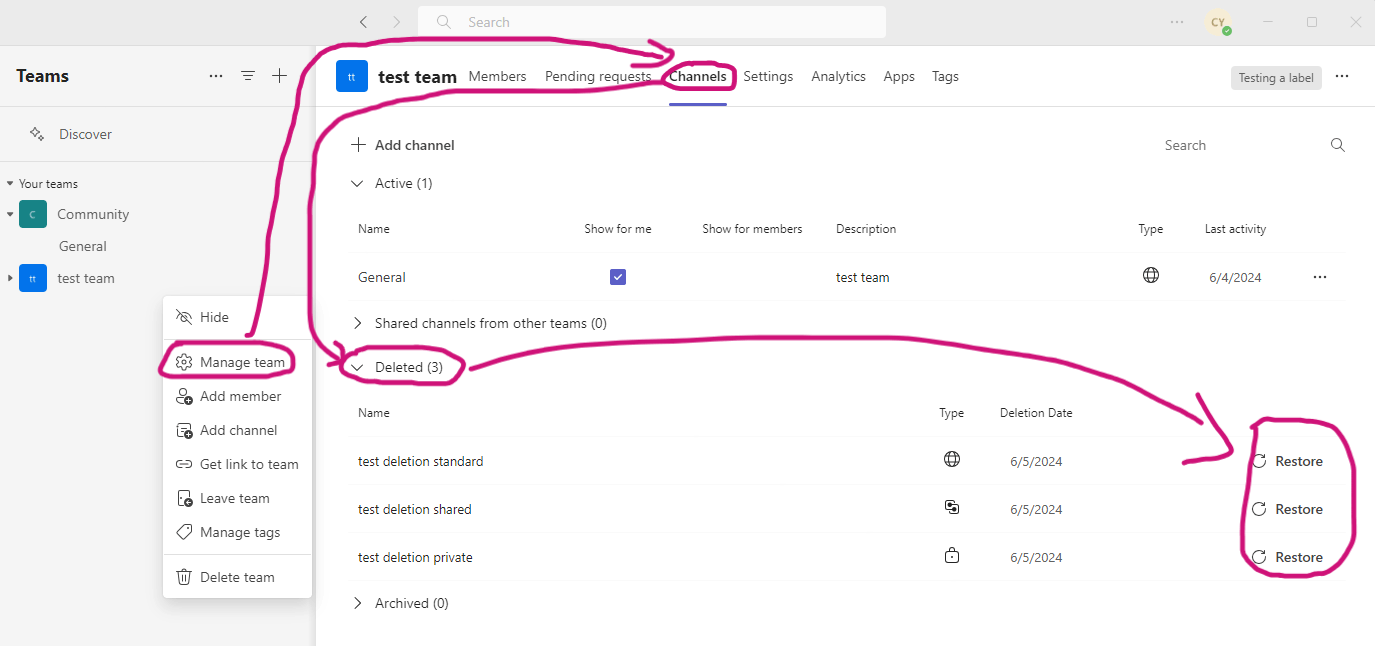Choose Delete team from the context menu
The width and height of the screenshot is (1375, 646).
coord(237,577)
